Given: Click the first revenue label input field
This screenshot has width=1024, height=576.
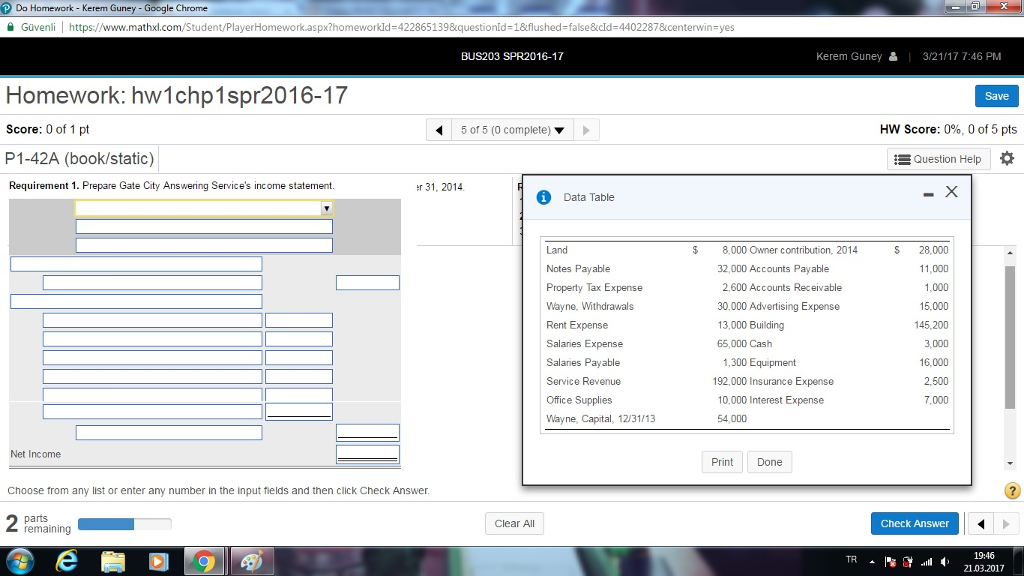Looking at the screenshot, I should click(x=152, y=283).
